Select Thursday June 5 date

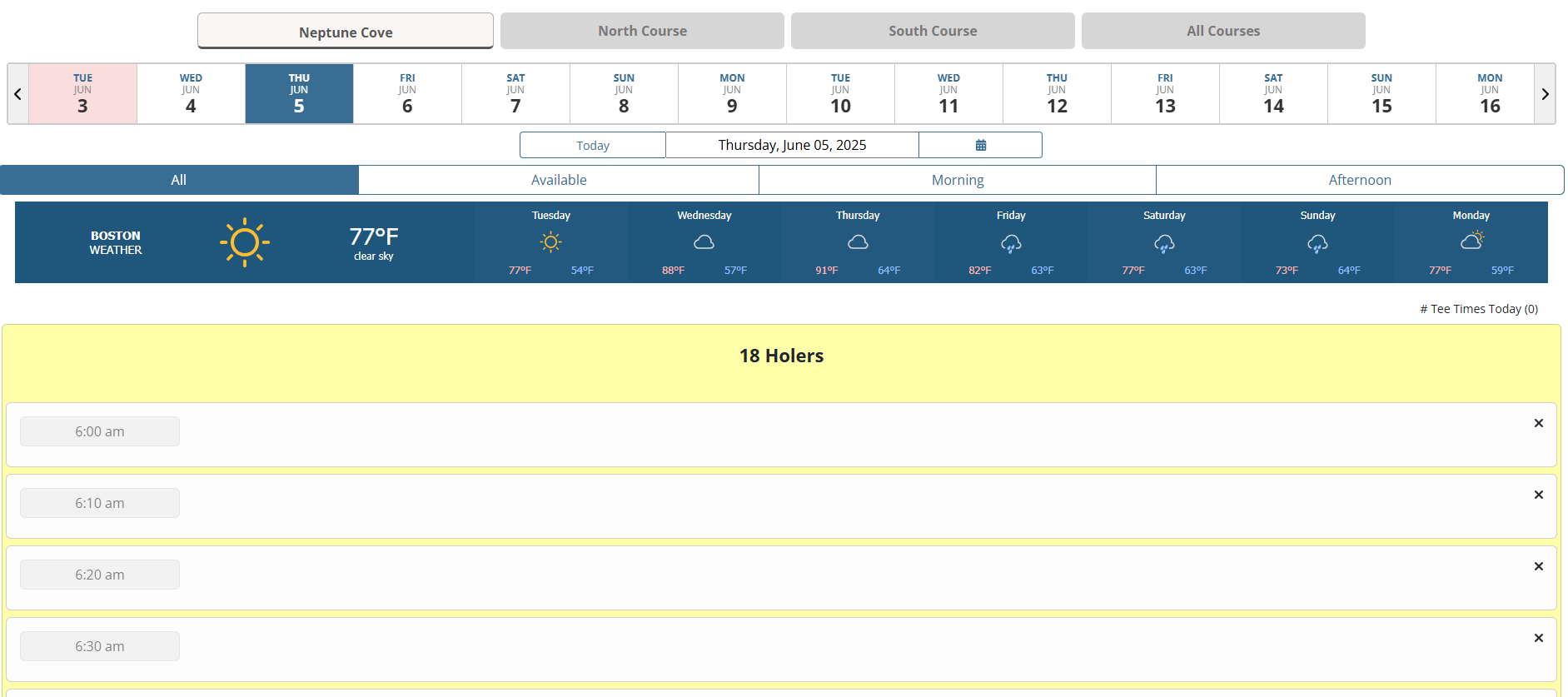(299, 94)
